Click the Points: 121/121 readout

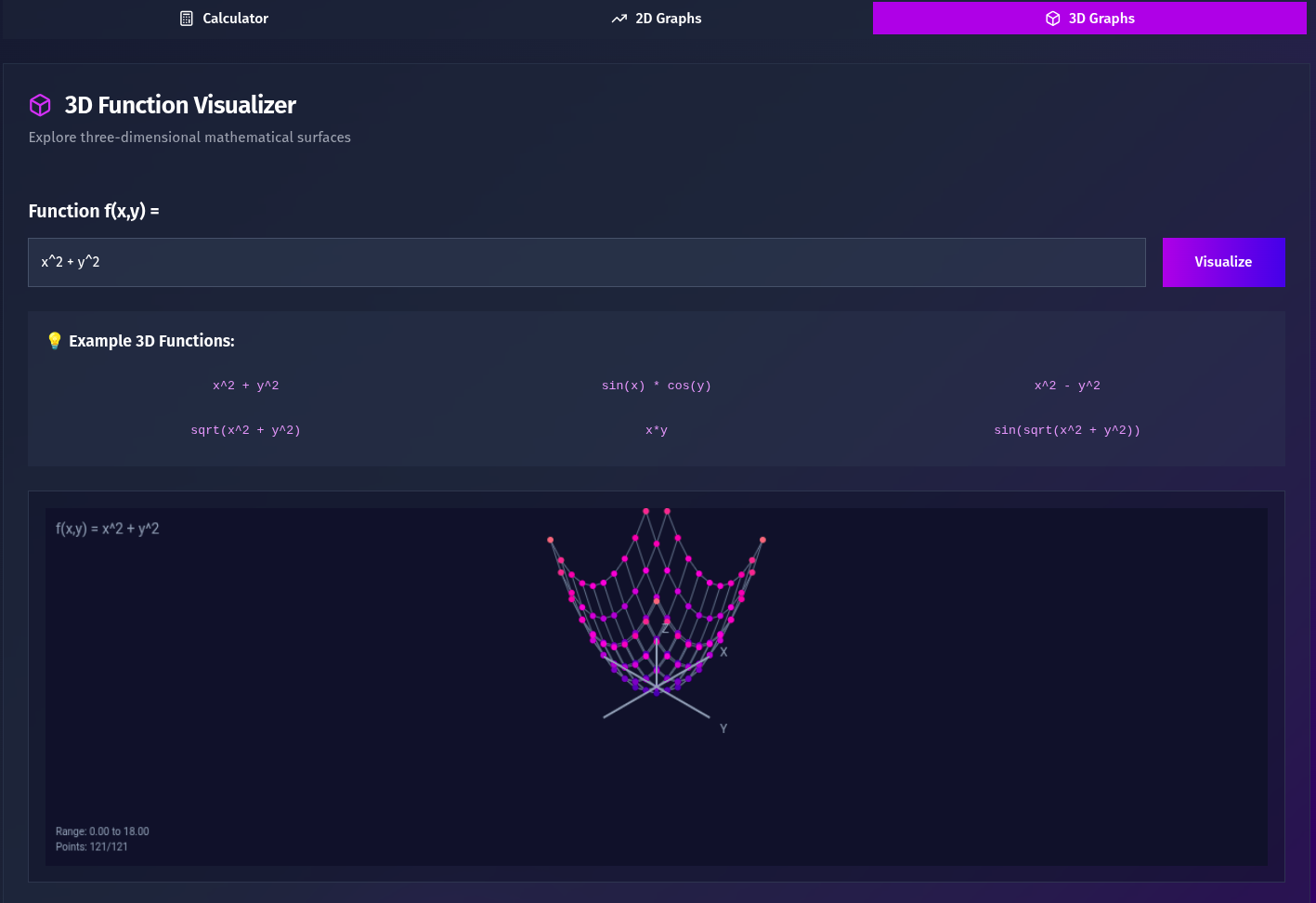click(x=92, y=846)
